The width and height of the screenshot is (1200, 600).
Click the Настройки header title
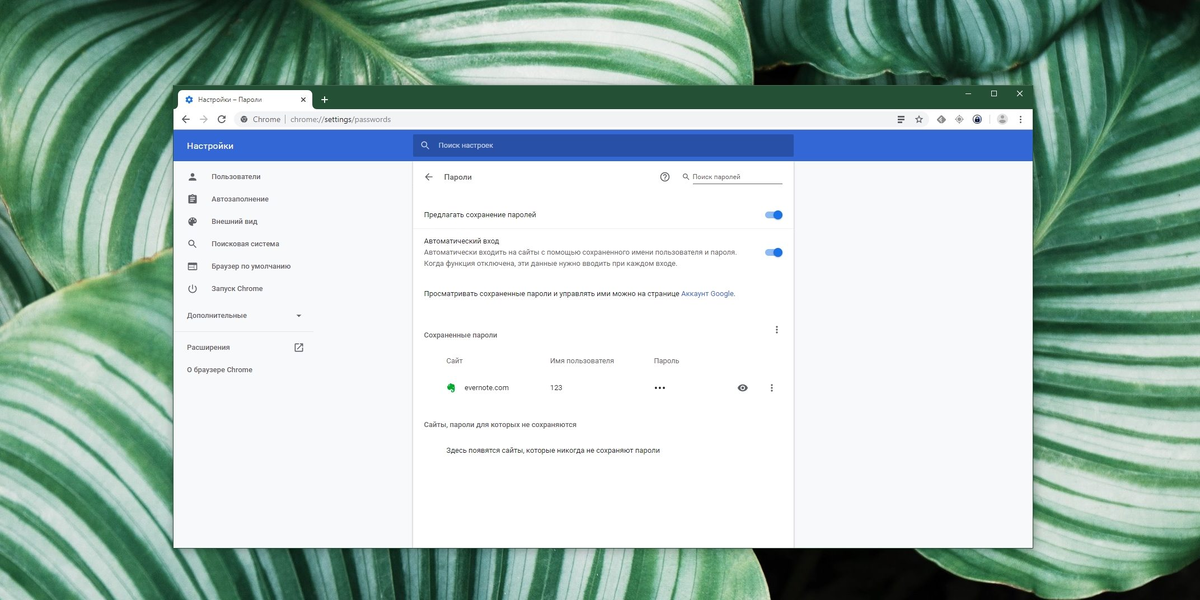(x=210, y=146)
